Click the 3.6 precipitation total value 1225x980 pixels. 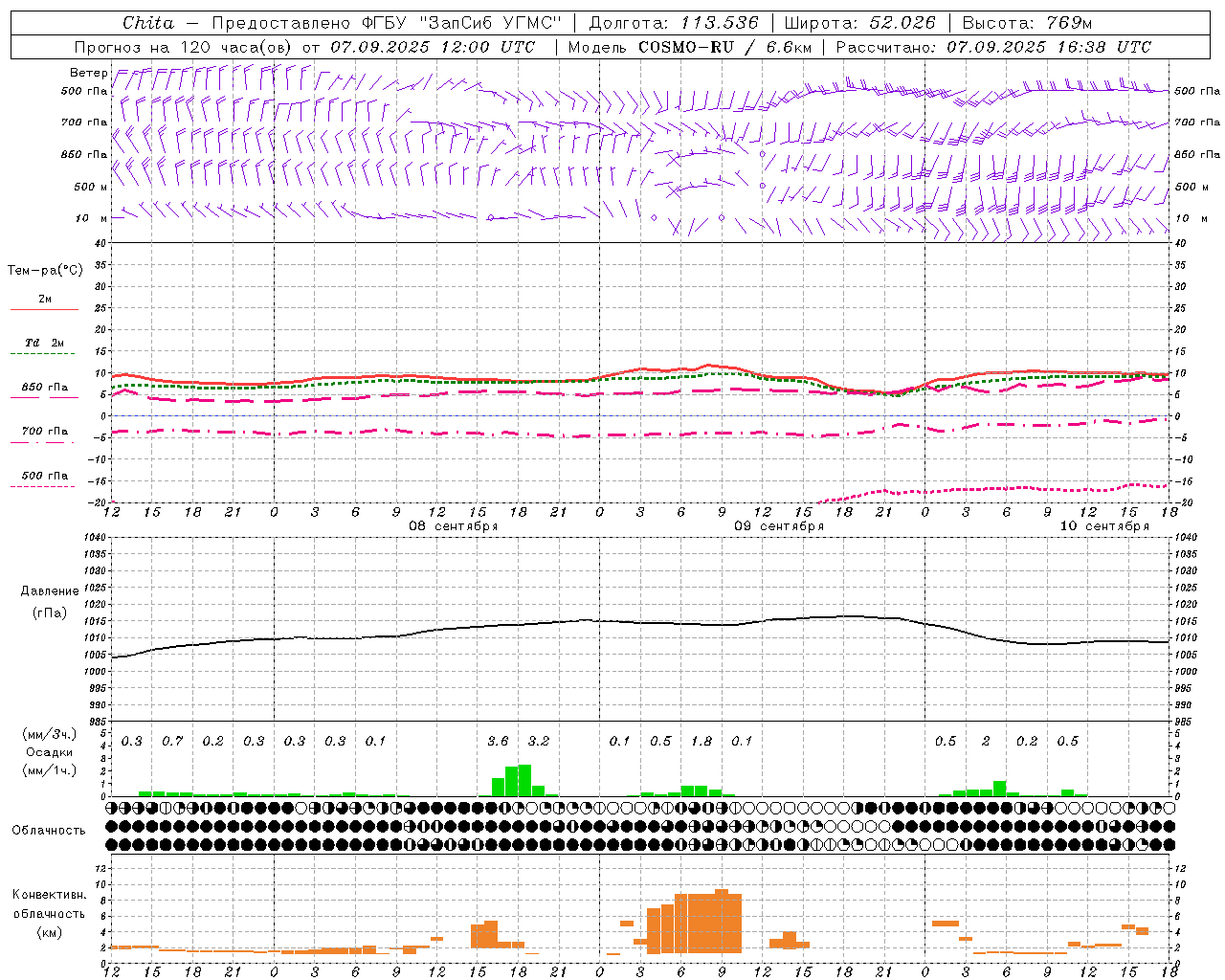498,741
